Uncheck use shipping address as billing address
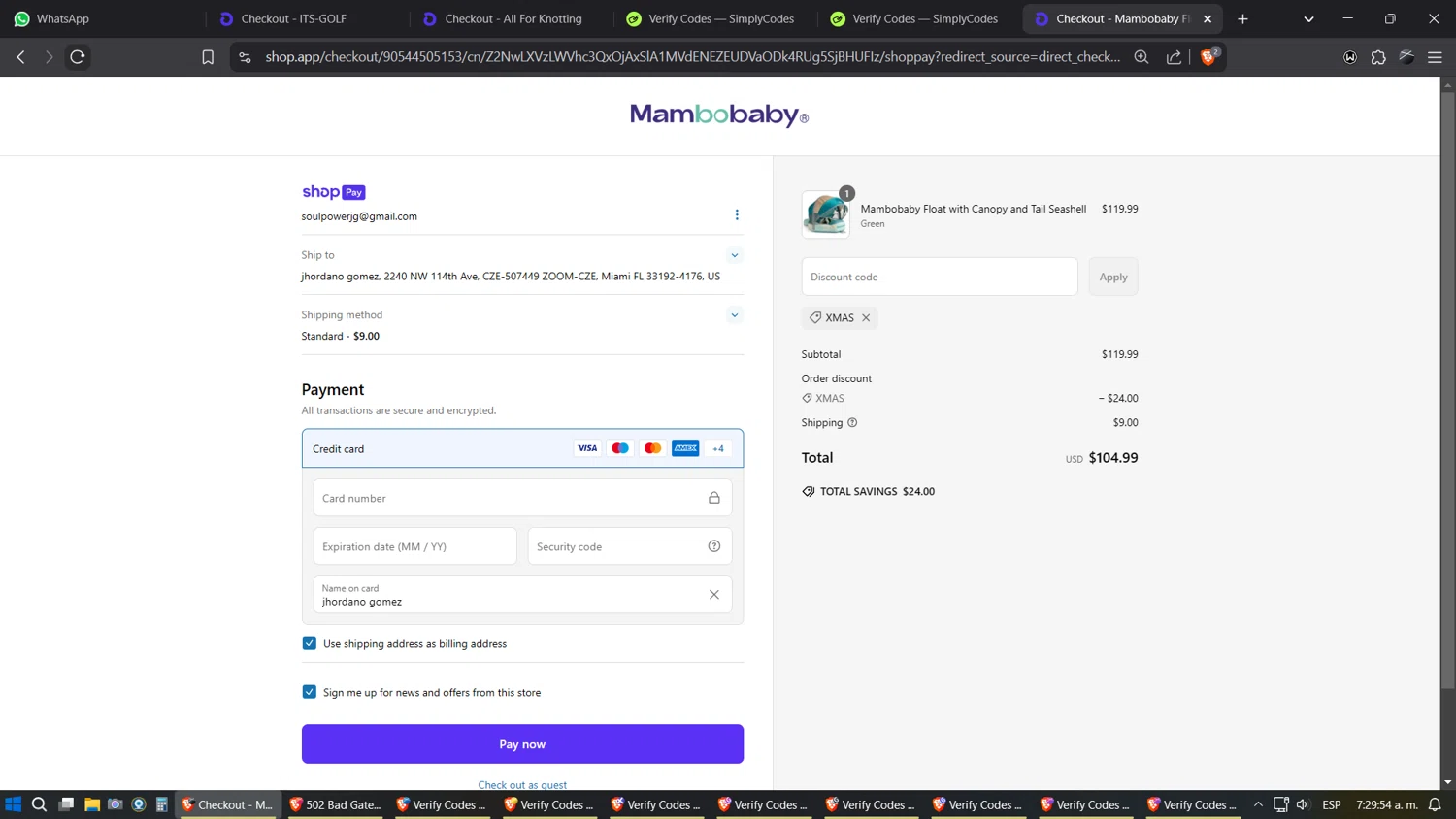This screenshot has width=1456, height=819. [x=309, y=643]
